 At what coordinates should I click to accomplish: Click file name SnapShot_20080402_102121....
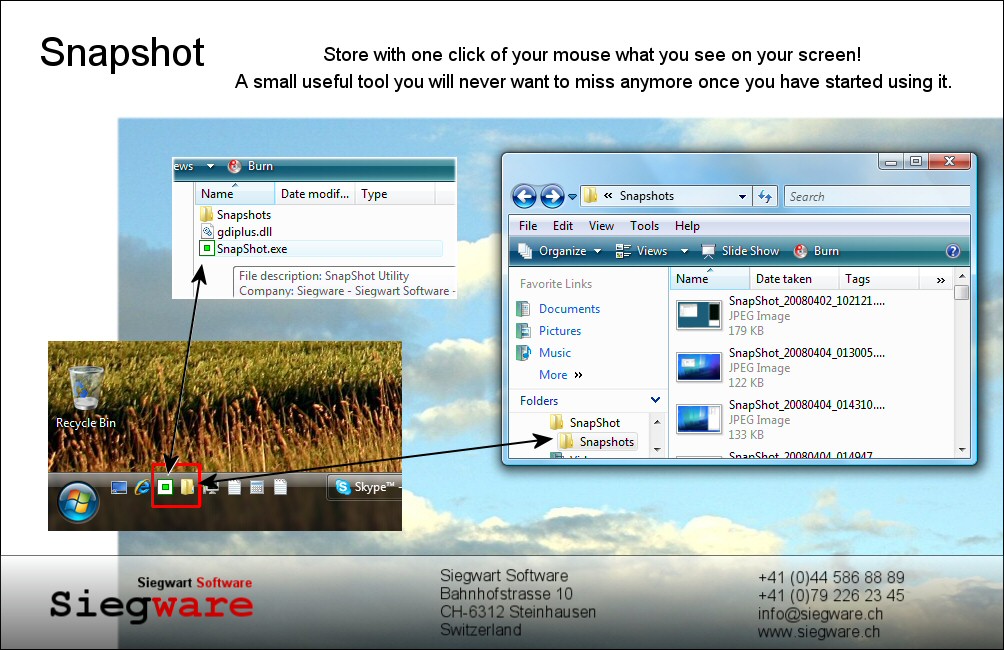(807, 300)
